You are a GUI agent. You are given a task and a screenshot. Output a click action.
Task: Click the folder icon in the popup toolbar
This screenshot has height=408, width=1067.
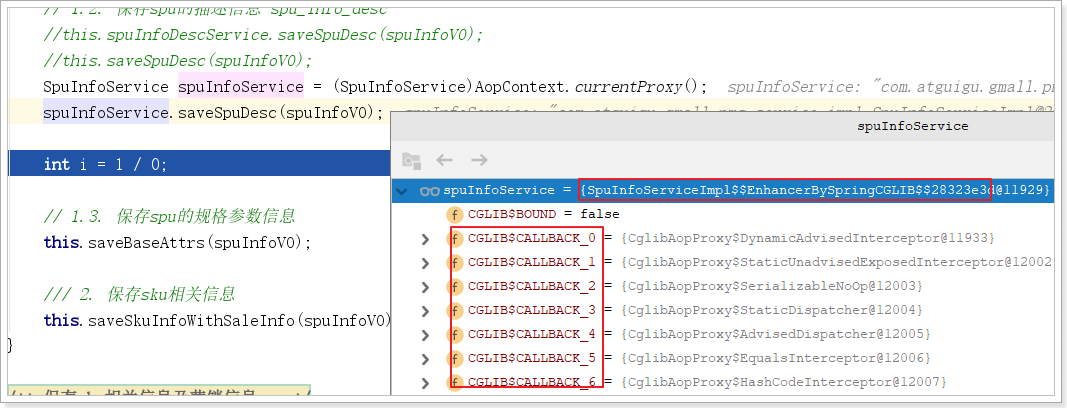[x=410, y=160]
